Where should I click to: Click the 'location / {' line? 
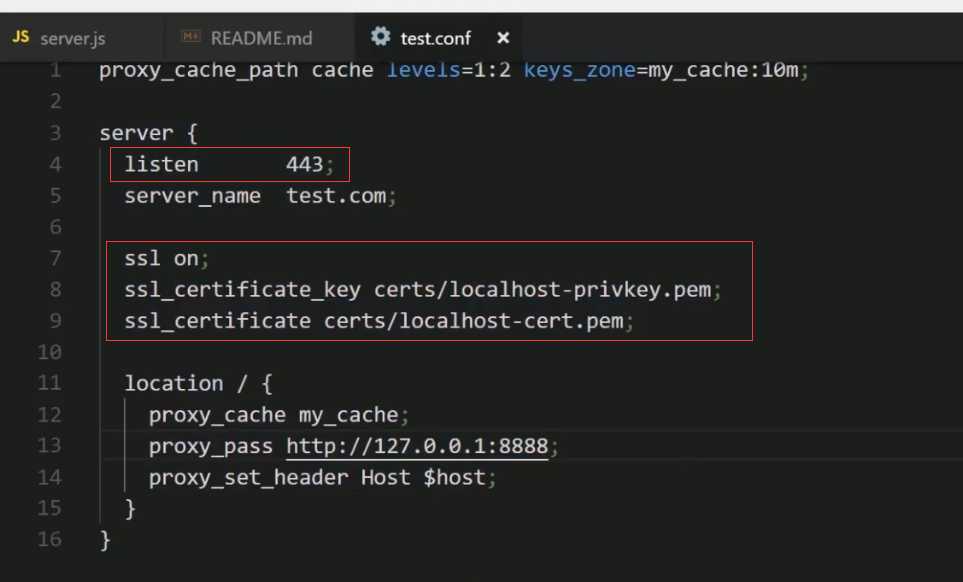(198, 384)
